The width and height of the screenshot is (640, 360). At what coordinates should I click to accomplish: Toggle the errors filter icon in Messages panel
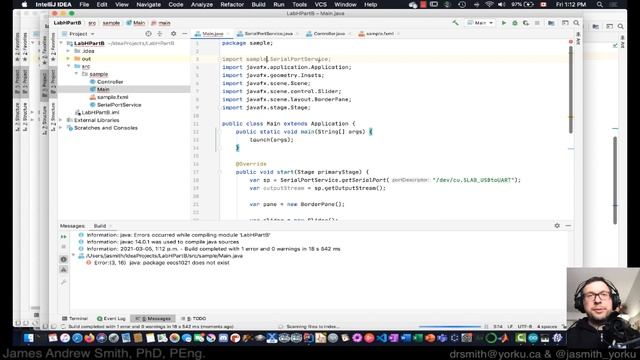point(64,259)
